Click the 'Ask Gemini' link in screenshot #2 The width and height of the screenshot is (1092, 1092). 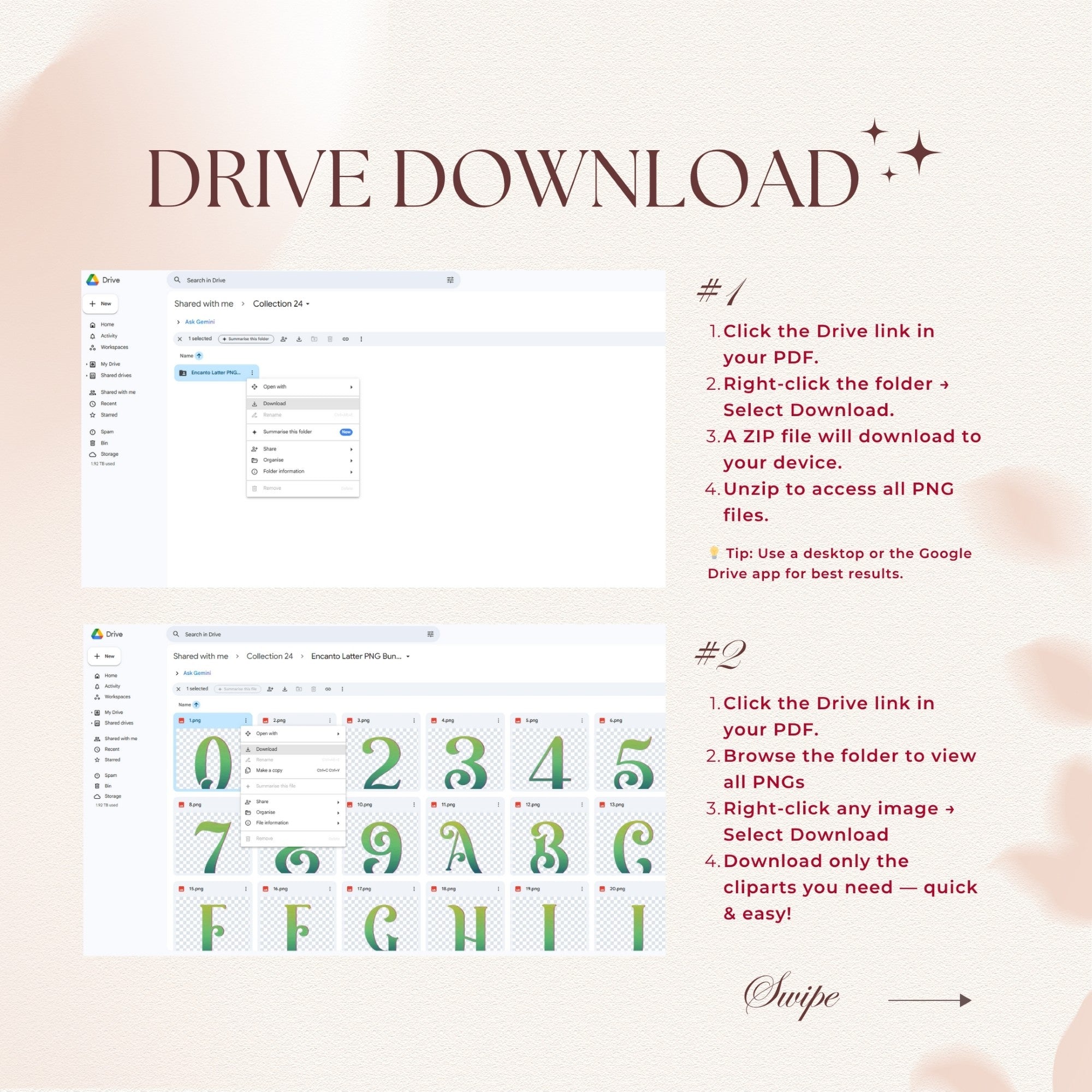pos(197,673)
